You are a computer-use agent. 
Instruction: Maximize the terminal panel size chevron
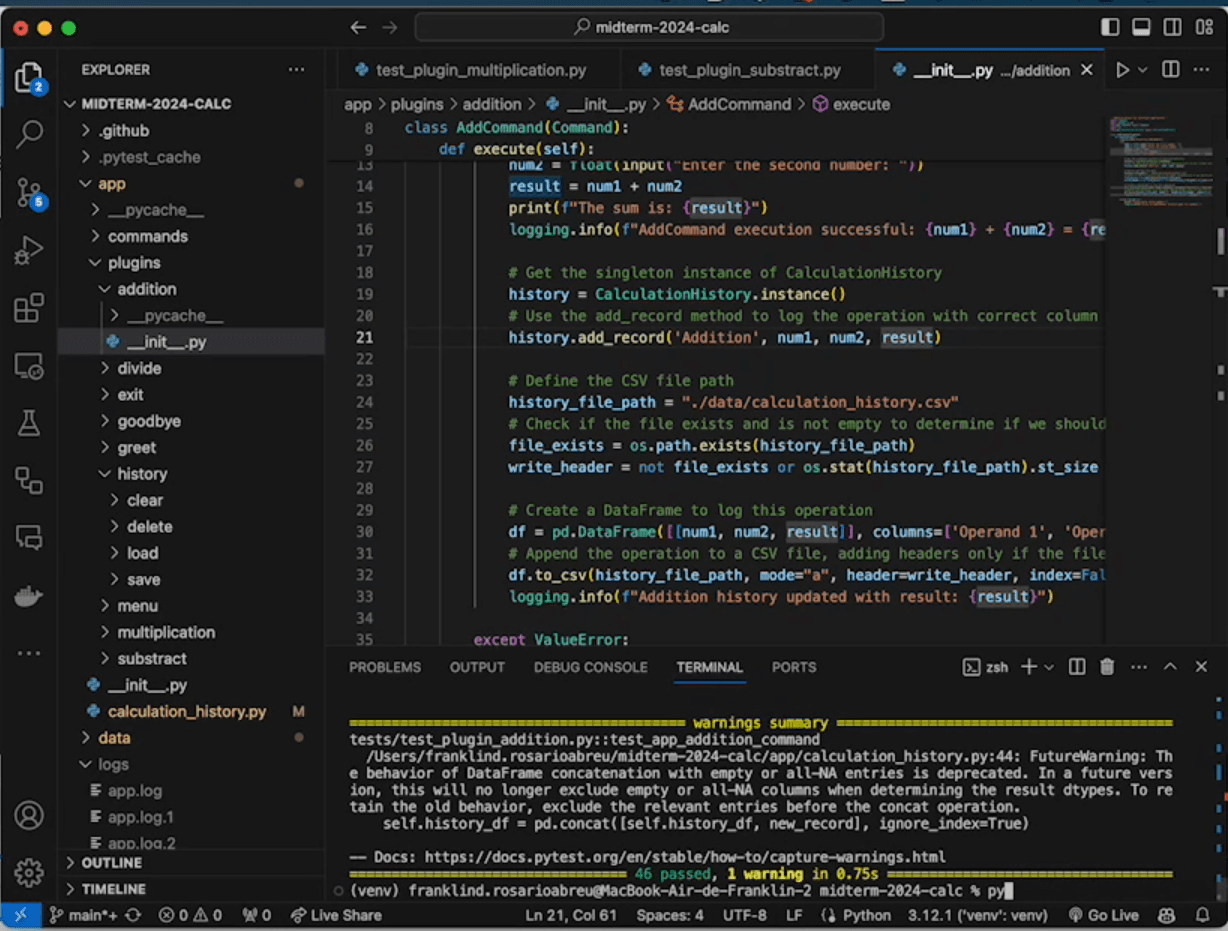(1171, 667)
